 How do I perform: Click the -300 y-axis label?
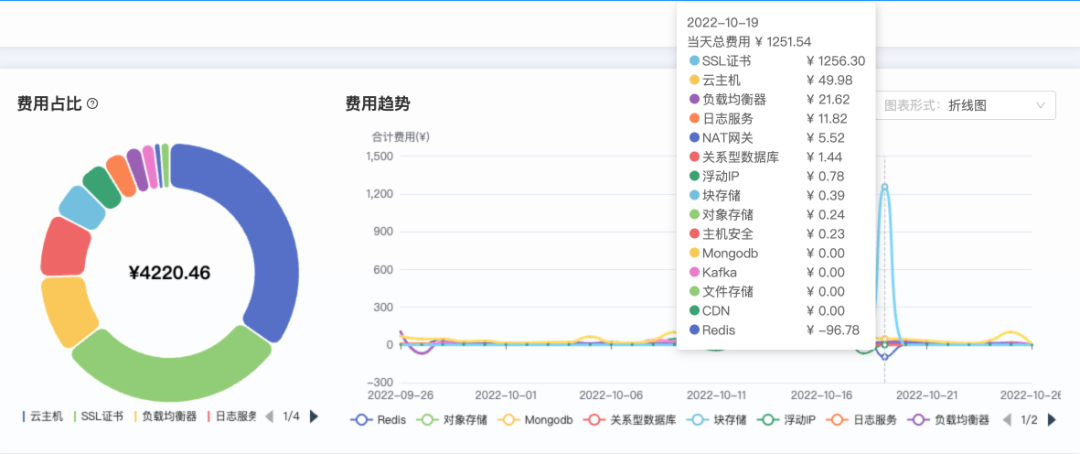click(380, 382)
